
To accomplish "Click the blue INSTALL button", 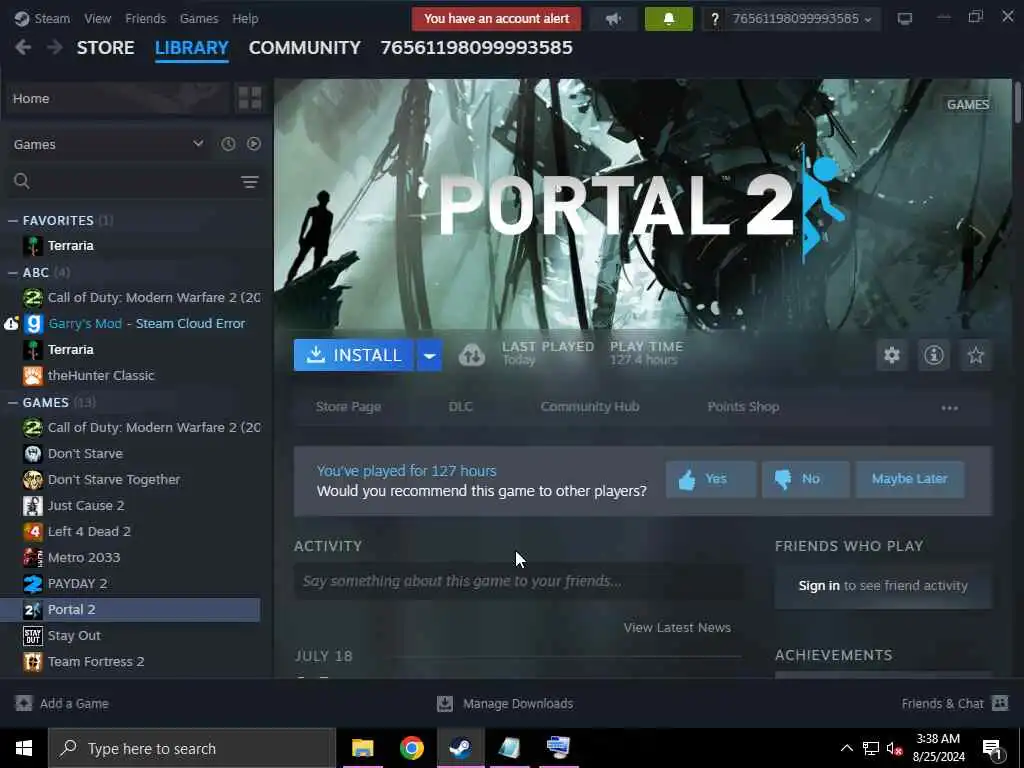I will coord(353,355).
